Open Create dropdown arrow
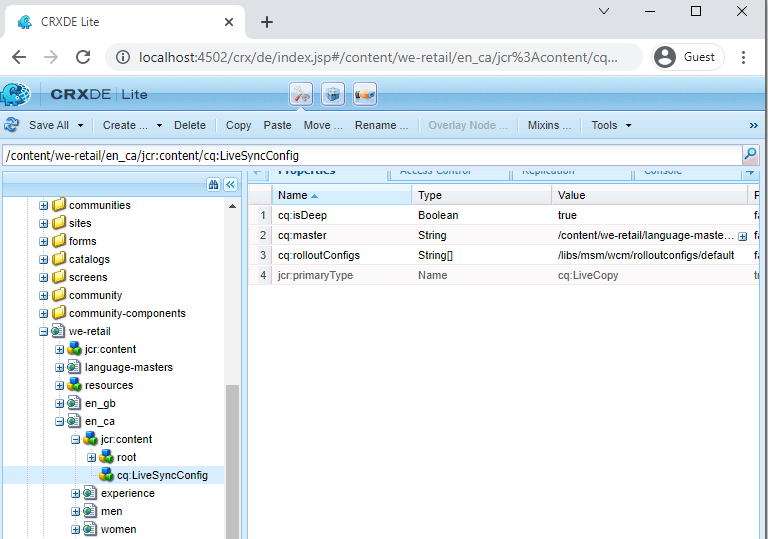 159,125
